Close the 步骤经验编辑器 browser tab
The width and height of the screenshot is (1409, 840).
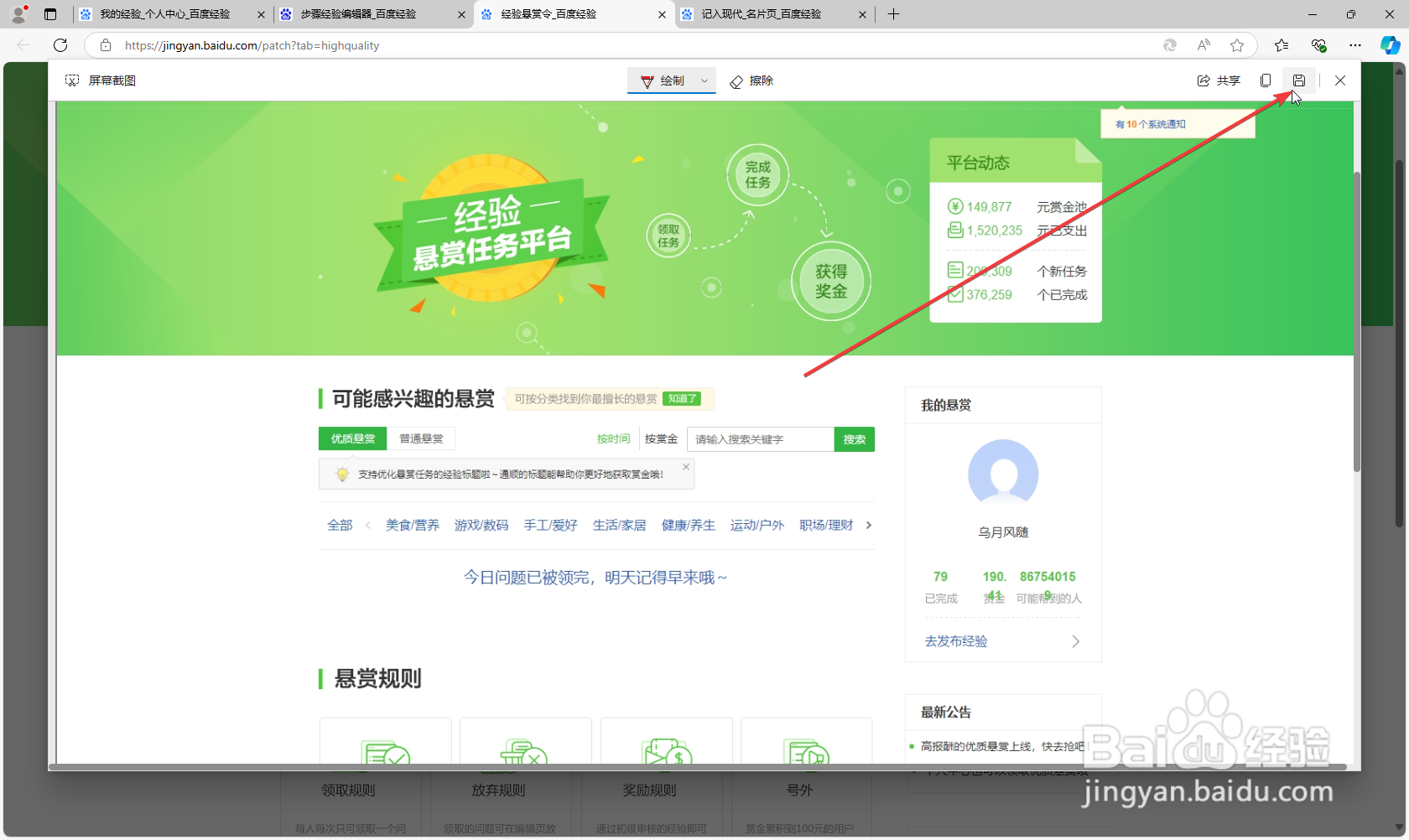pyautogui.click(x=462, y=14)
